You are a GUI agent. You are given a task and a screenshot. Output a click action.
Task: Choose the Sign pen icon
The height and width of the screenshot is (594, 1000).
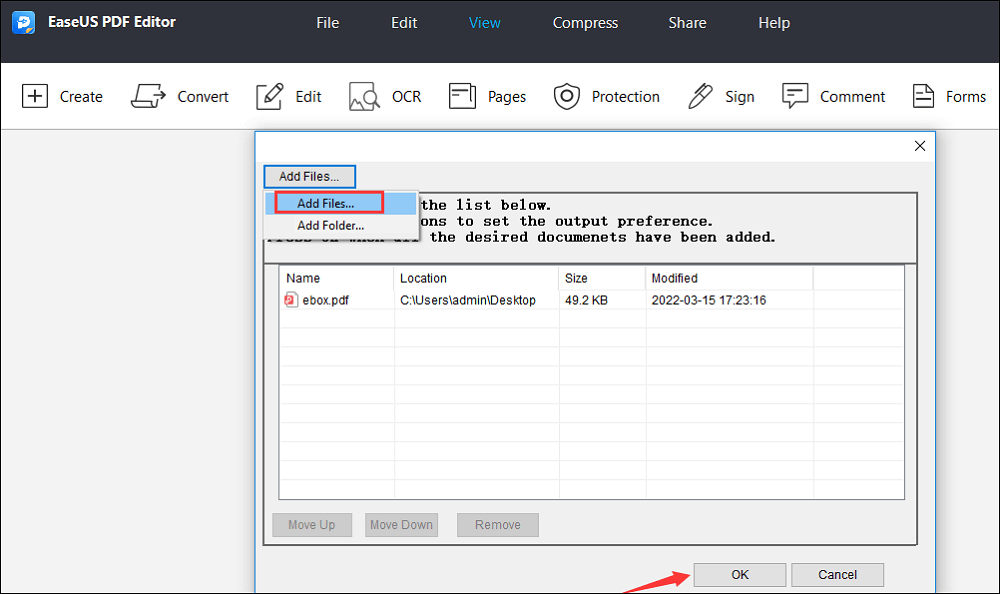[700, 96]
